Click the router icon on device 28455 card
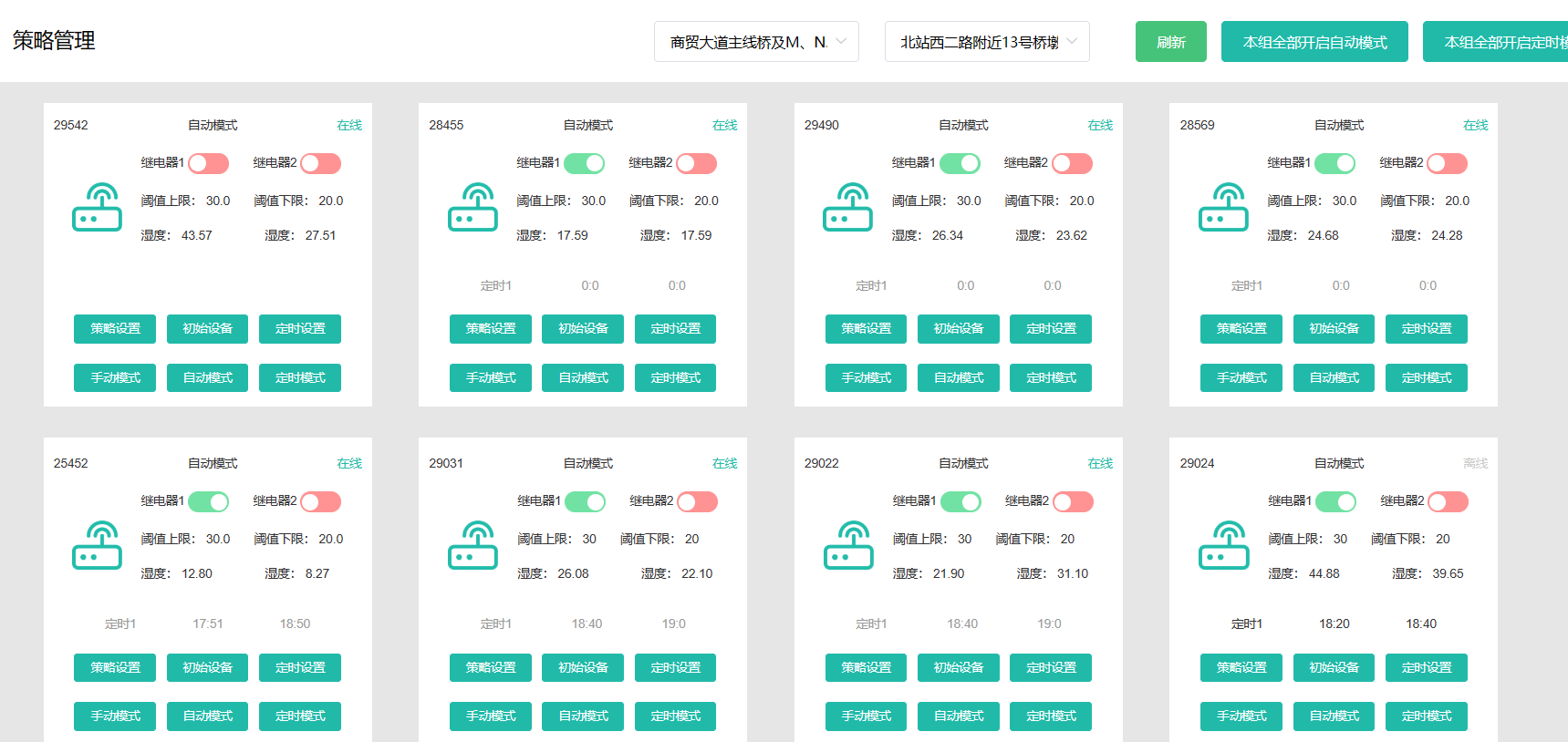This screenshot has height=742, width=1568. 472,207
